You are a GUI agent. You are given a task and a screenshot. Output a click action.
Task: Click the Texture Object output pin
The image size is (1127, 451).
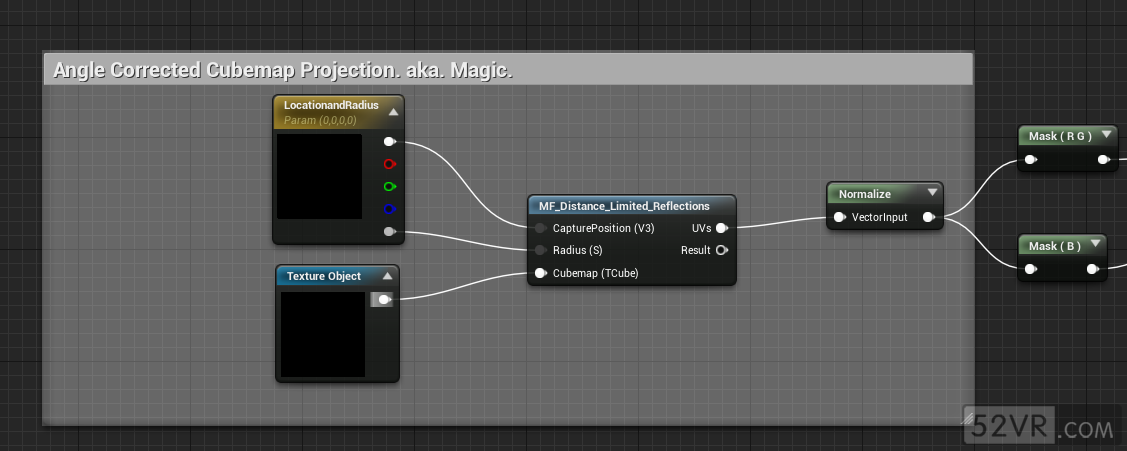383,299
